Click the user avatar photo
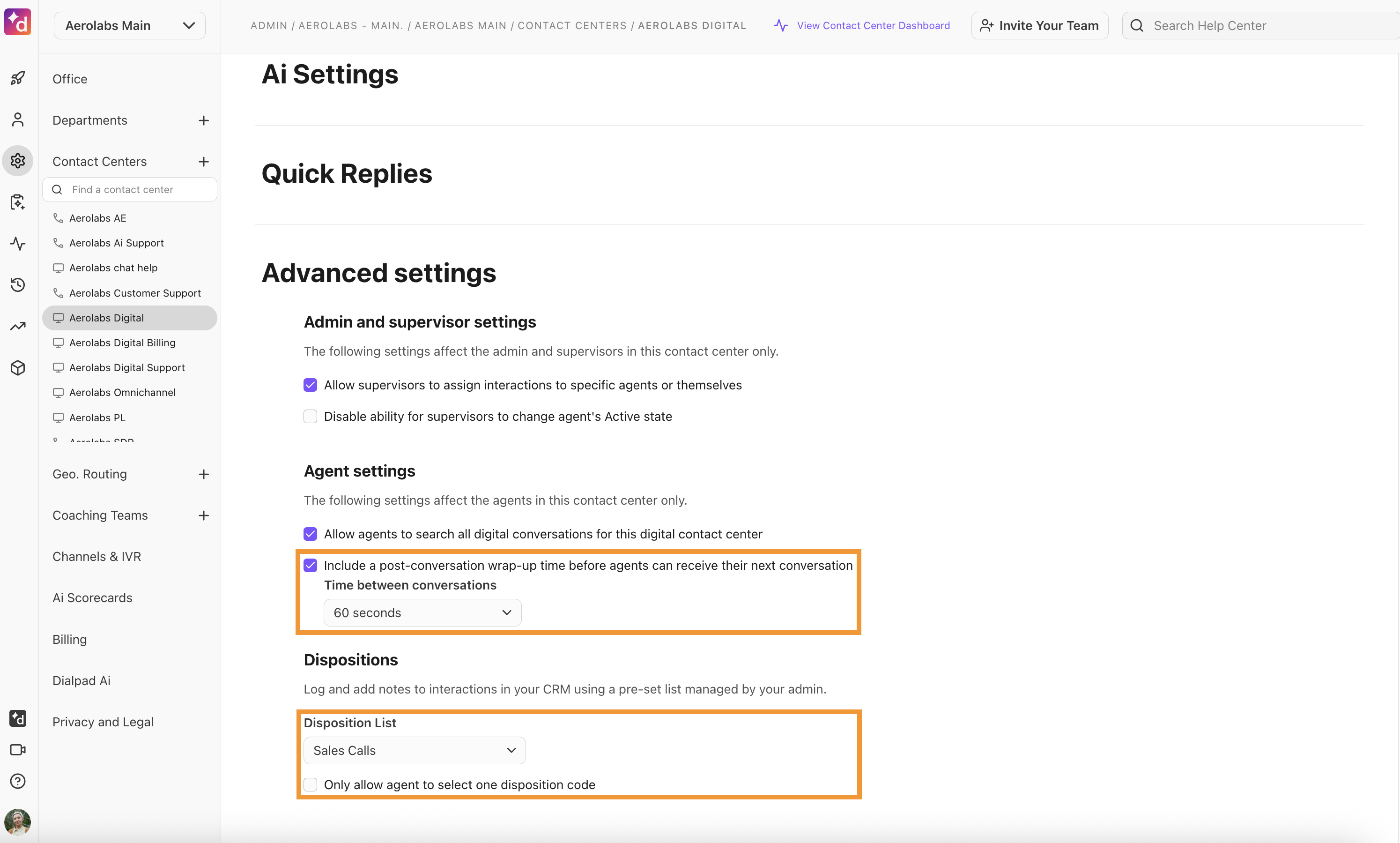Image resolution: width=1400 pixels, height=843 pixels. (18, 822)
